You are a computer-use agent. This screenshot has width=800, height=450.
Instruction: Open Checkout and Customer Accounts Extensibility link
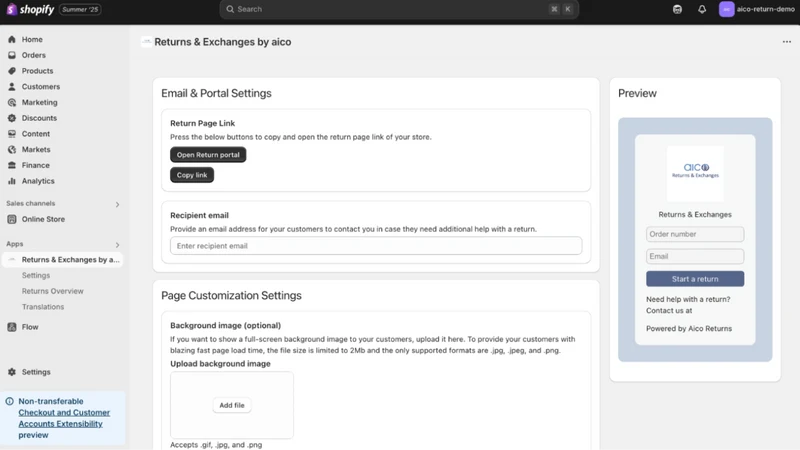pos(64,418)
